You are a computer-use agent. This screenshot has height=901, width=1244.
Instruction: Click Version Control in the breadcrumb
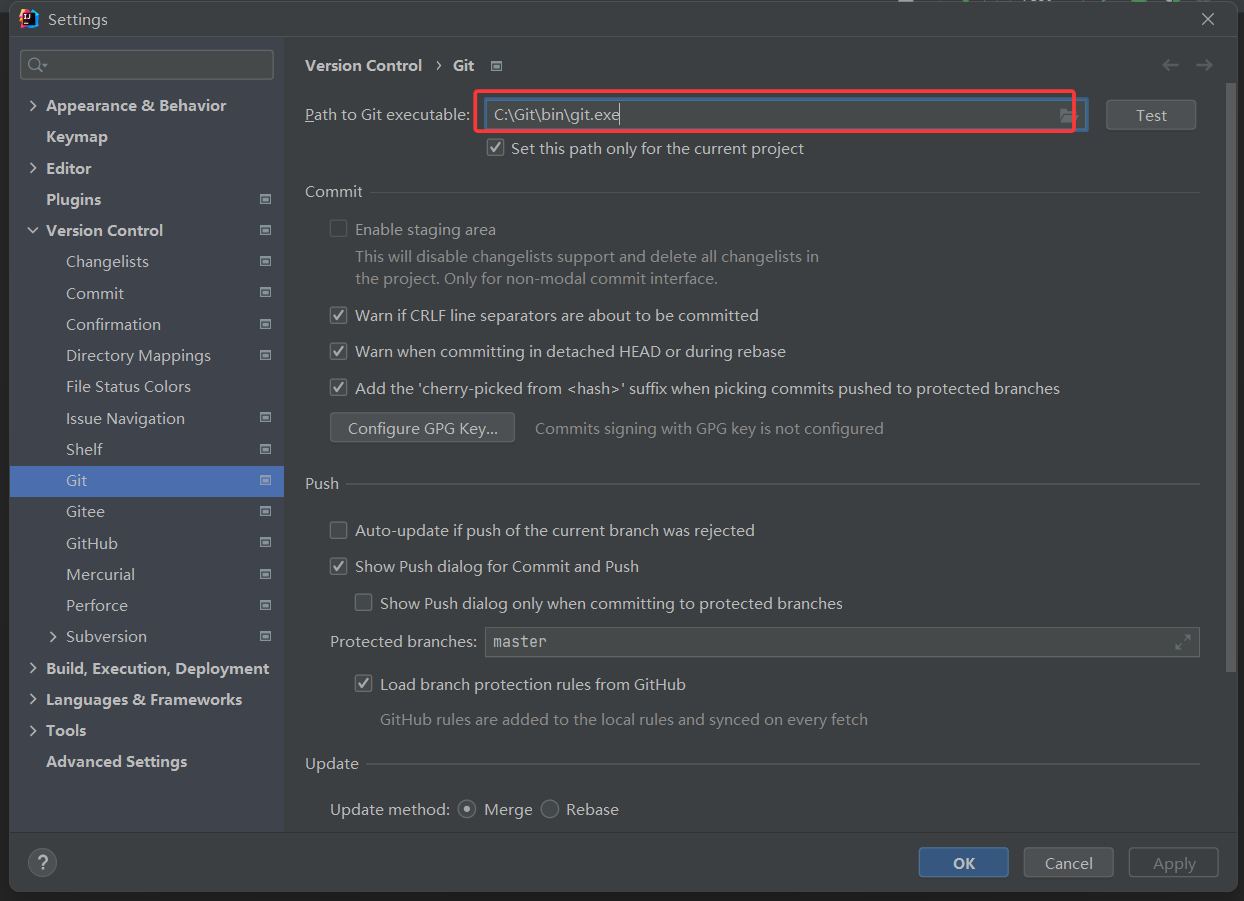point(364,65)
